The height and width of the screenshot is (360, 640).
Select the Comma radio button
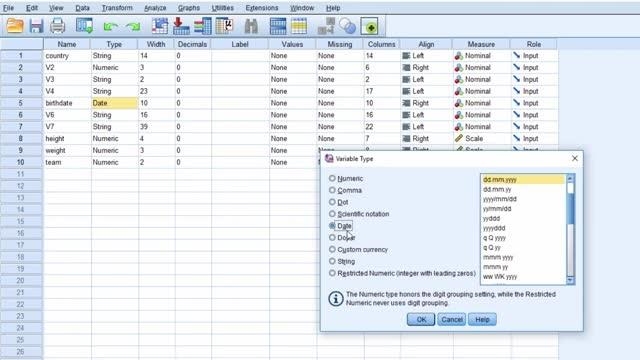click(x=332, y=190)
